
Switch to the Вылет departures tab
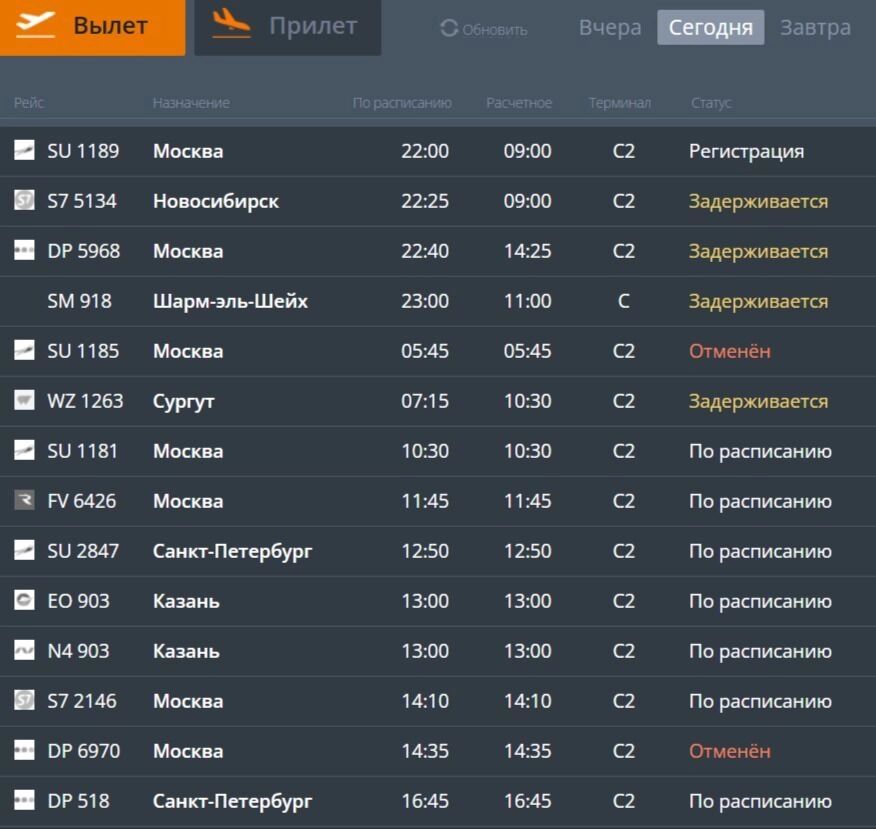(92, 27)
